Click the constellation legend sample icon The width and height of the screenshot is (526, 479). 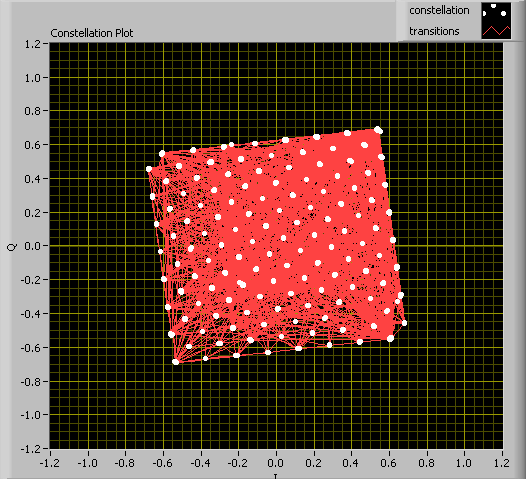click(496, 12)
